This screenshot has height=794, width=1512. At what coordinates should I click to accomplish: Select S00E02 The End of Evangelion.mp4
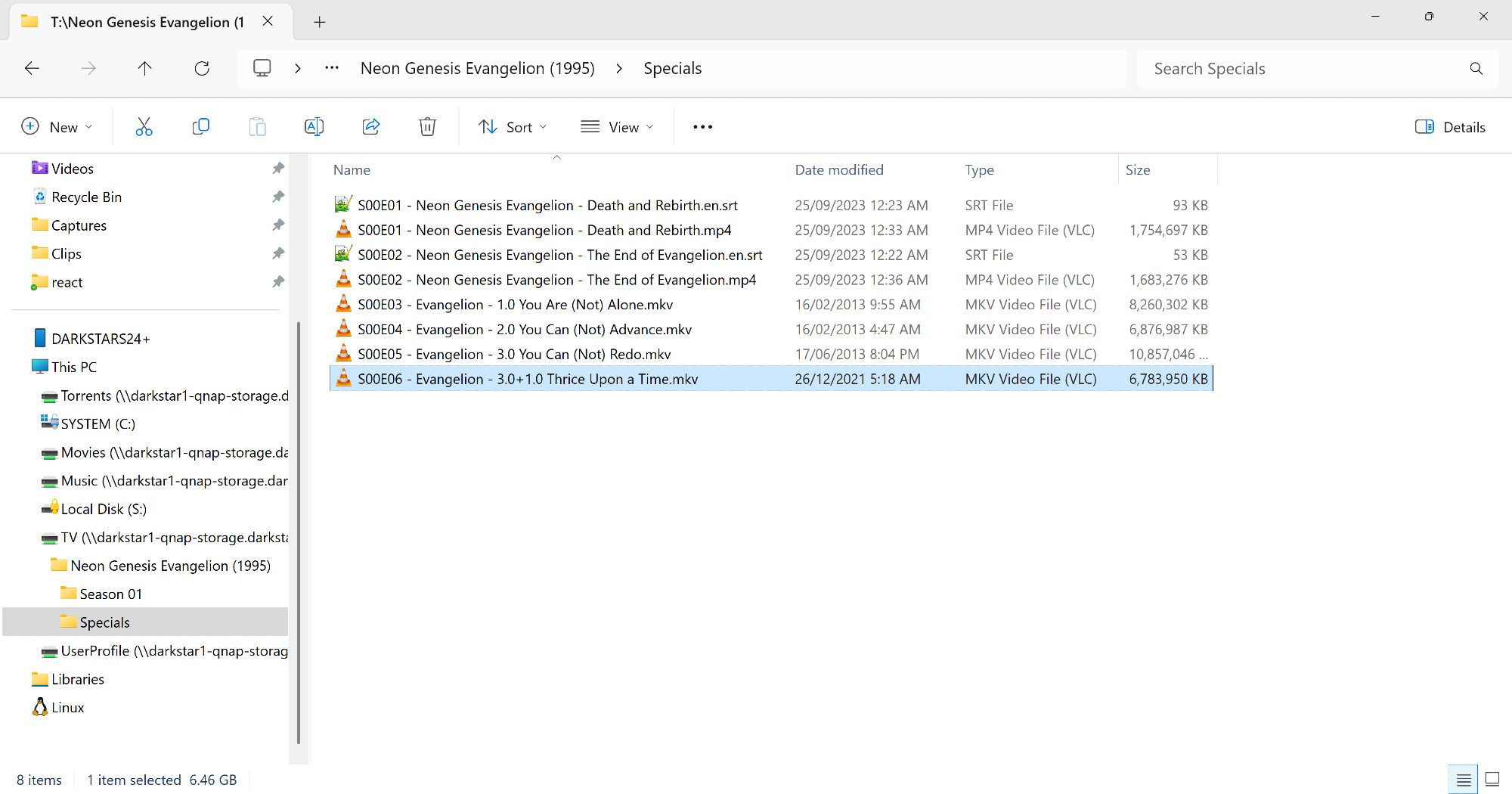pos(771,280)
